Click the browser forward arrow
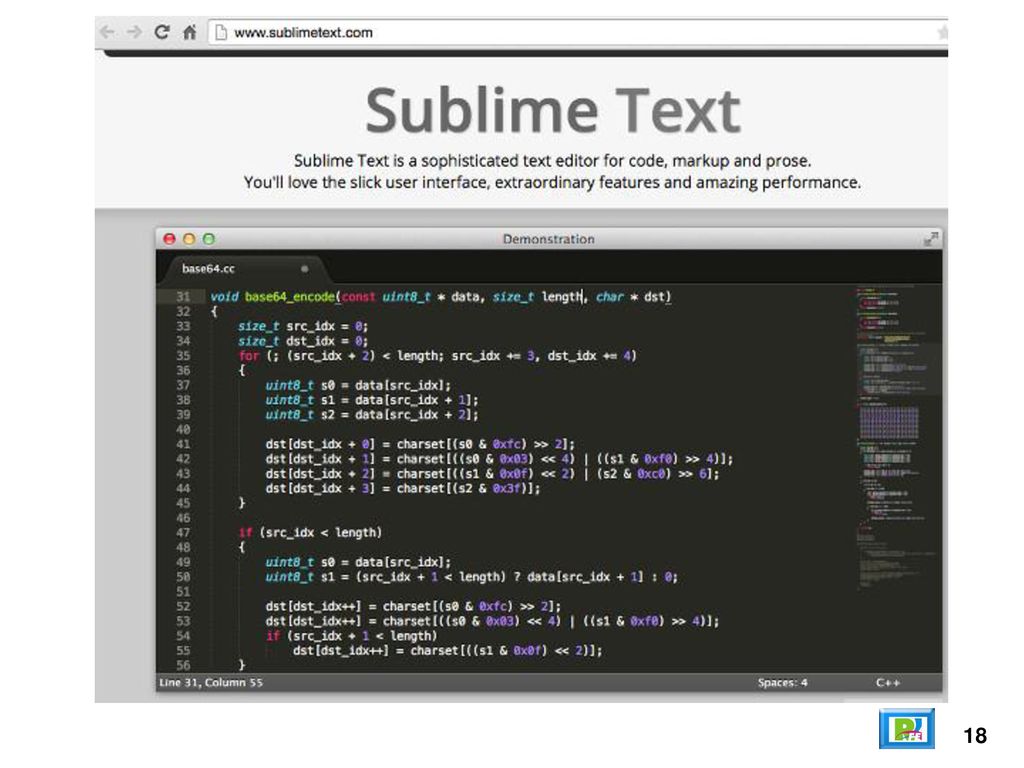The width and height of the screenshot is (1024, 768). click(x=134, y=32)
